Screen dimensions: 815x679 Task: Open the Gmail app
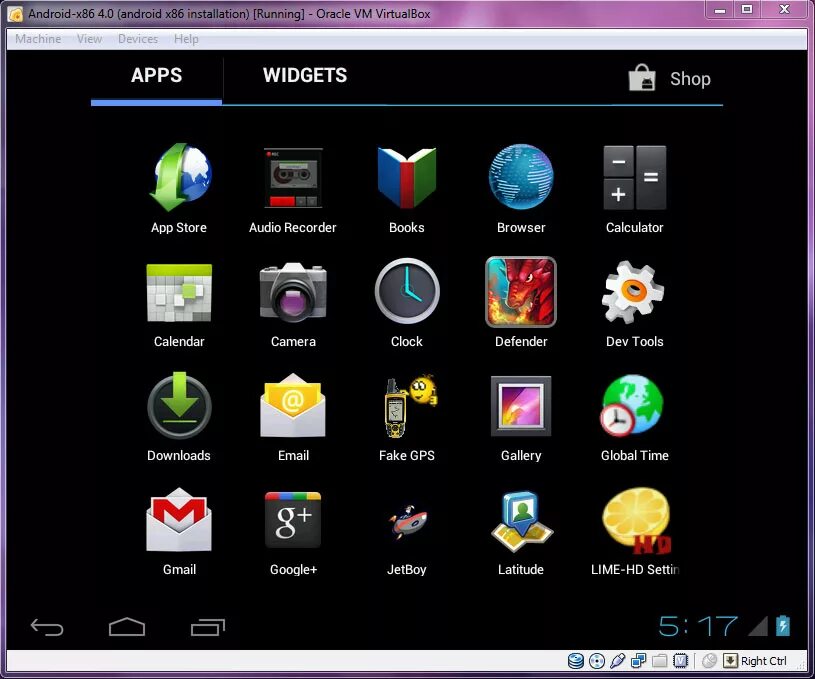tap(179, 520)
